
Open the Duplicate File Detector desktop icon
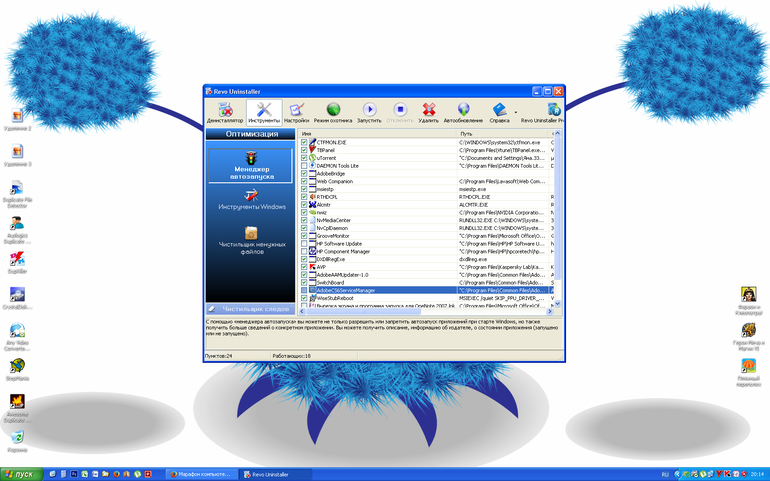pos(17,194)
